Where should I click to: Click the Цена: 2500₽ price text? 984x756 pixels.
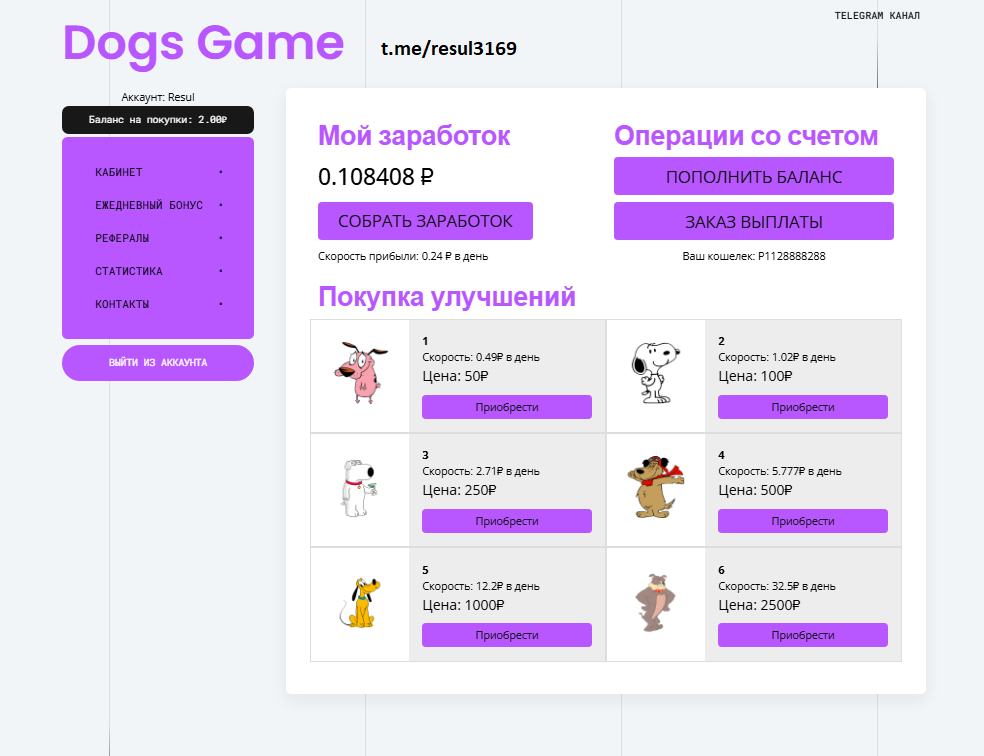coord(759,605)
